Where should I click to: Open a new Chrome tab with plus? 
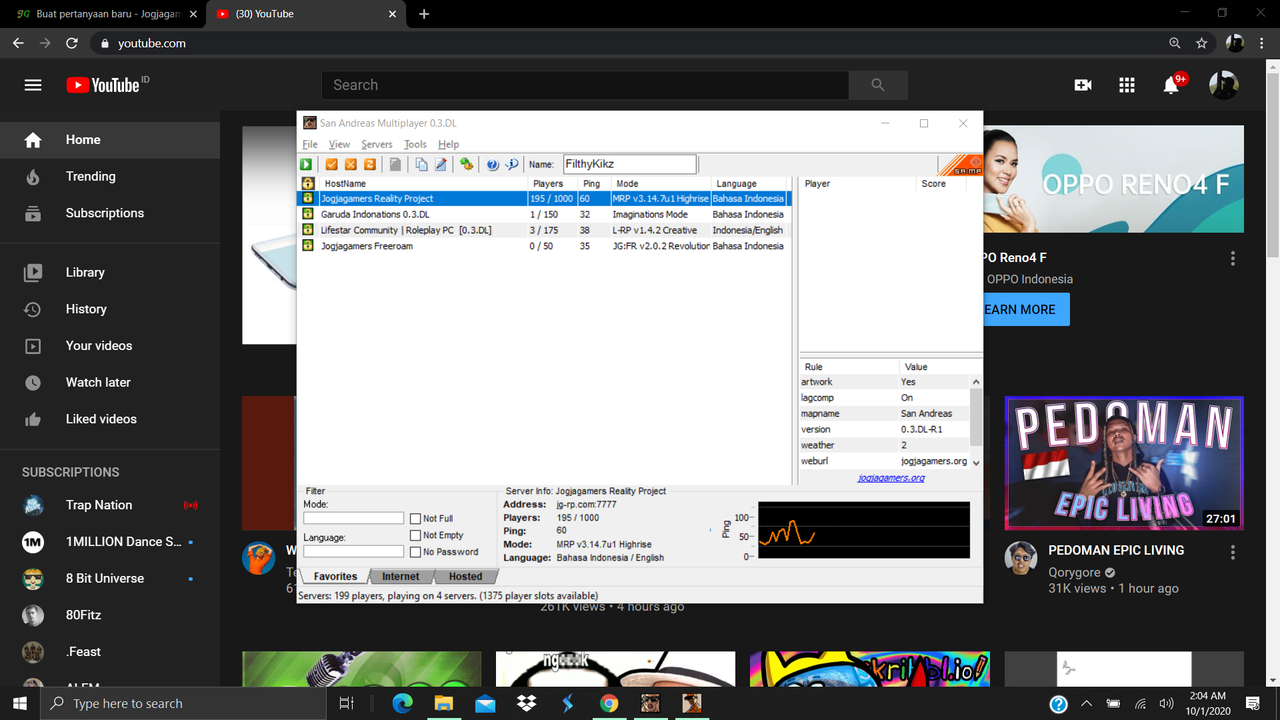click(424, 14)
